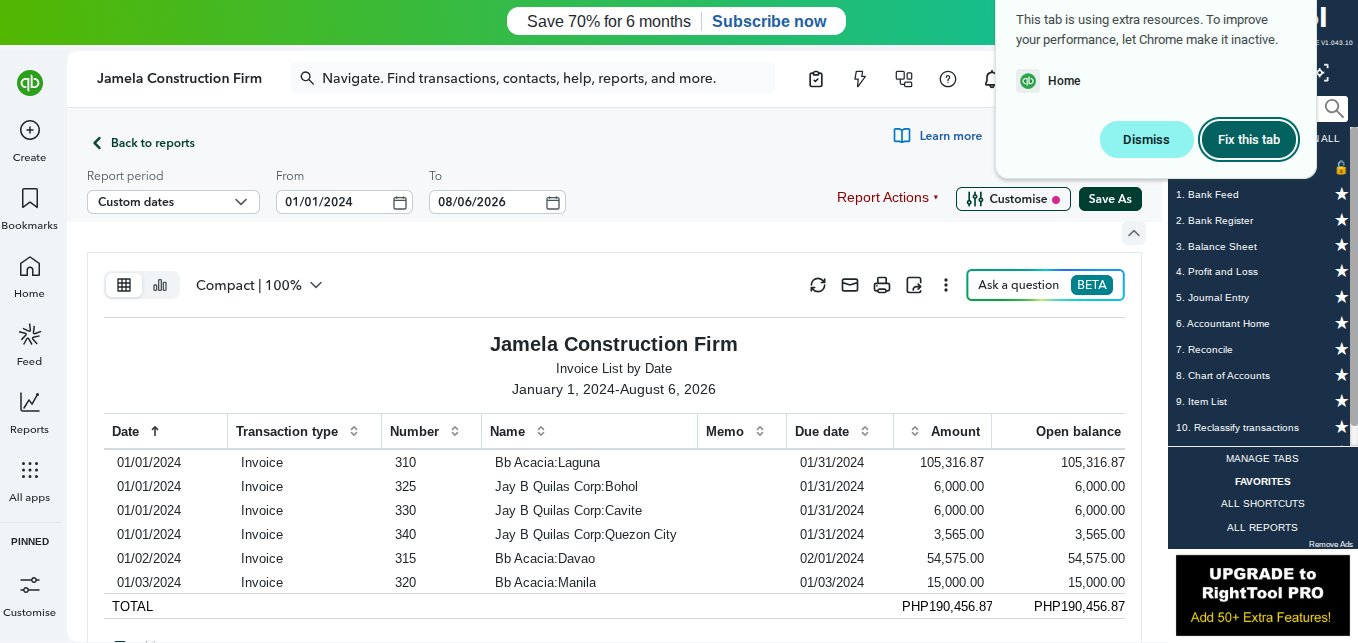Click the Customise sliders icon in sidebar
1358x643 pixels.
(x=30, y=585)
